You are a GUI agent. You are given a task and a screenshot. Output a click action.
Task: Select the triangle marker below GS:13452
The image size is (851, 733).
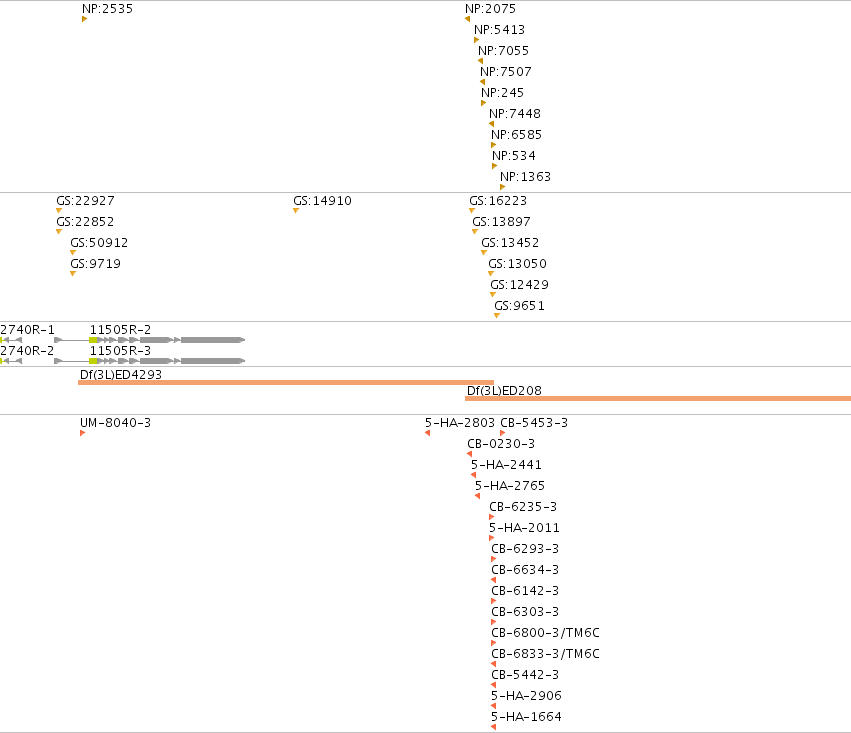[x=484, y=252]
